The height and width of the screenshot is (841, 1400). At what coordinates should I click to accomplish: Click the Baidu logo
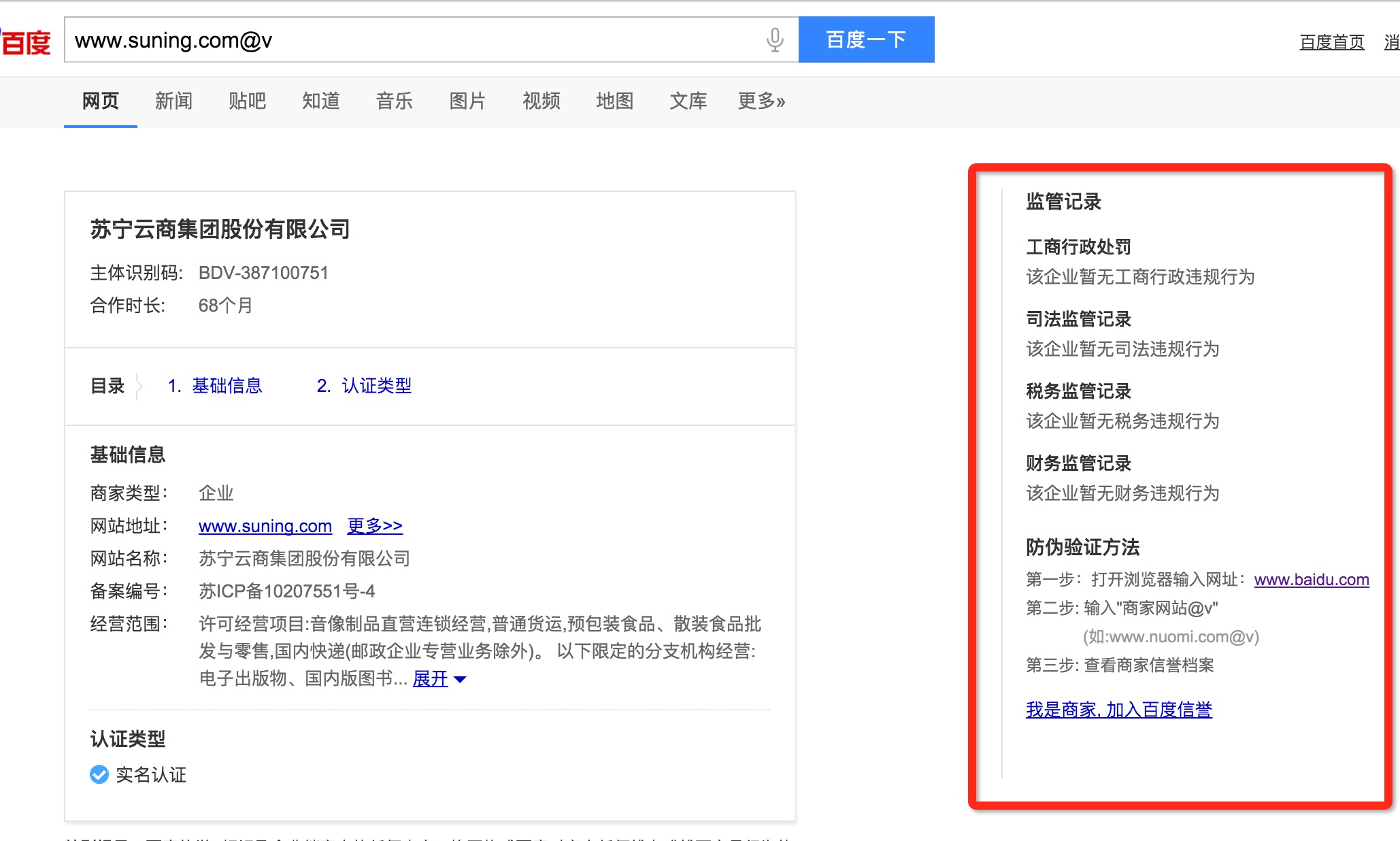click(x=26, y=42)
